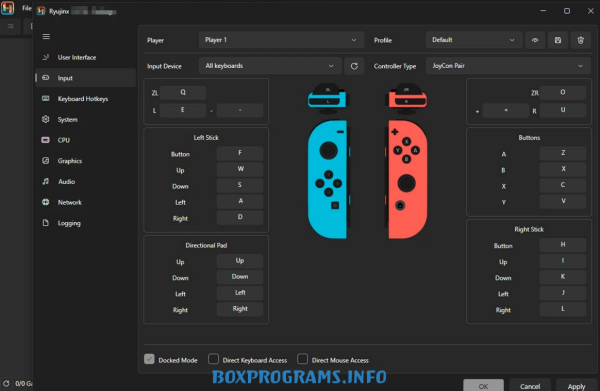Expand the All keyboards input device dropdown
This screenshot has height=391, width=600.
coord(270,66)
